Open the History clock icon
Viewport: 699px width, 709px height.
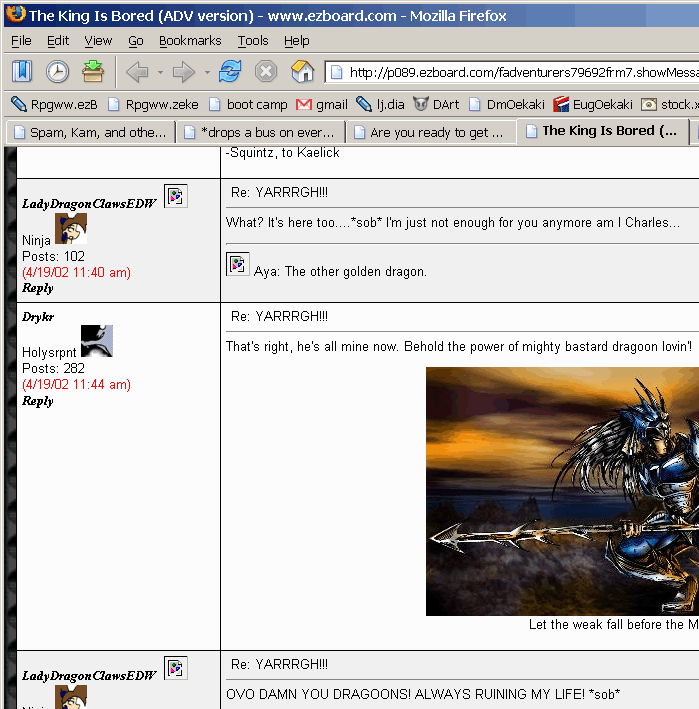57,71
